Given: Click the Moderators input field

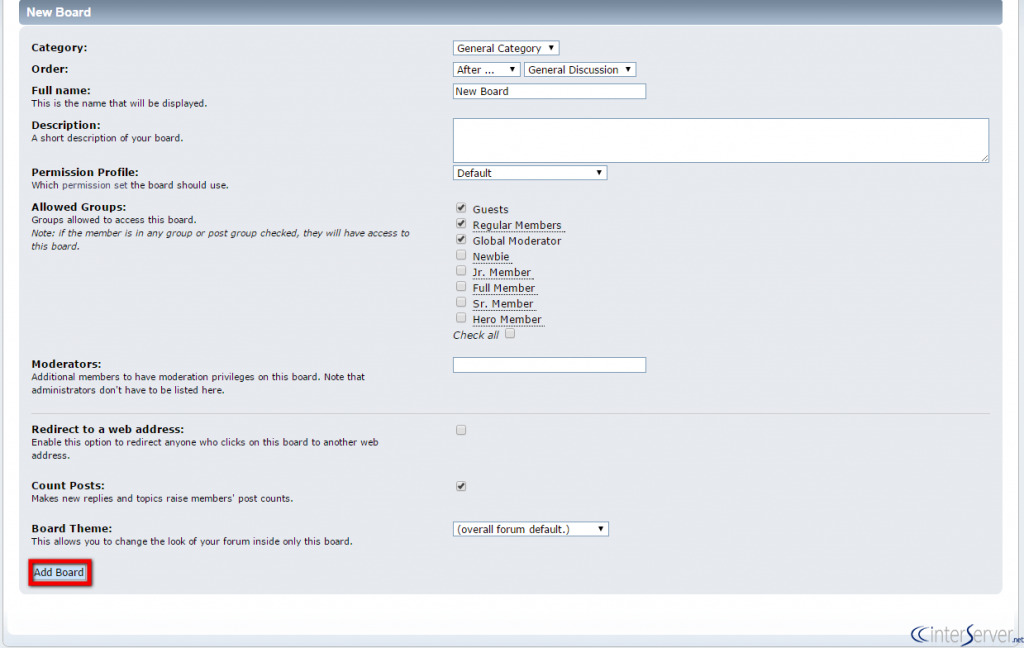Looking at the screenshot, I should click(549, 365).
